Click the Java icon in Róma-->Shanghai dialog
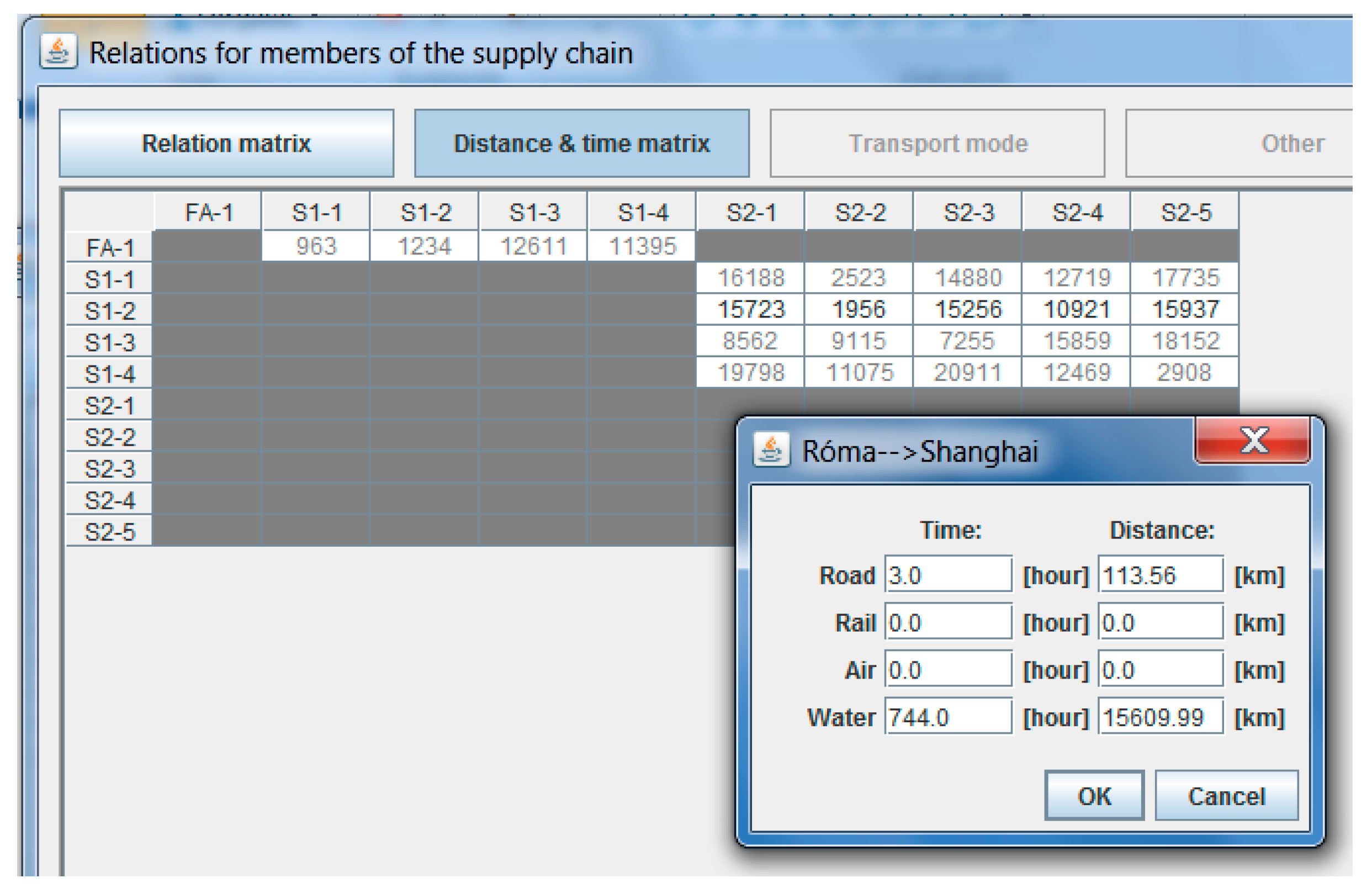The image size is (1372, 894). [x=771, y=450]
